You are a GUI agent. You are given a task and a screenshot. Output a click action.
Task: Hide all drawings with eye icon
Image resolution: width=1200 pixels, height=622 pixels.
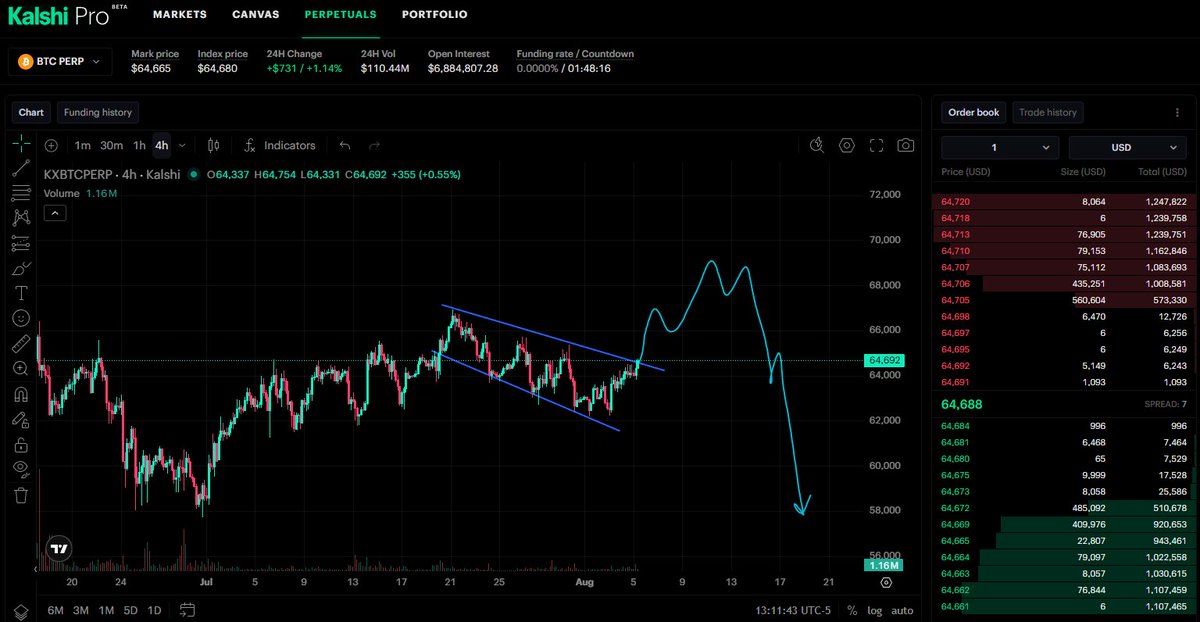pyautogui.click(x=21, y=469)
